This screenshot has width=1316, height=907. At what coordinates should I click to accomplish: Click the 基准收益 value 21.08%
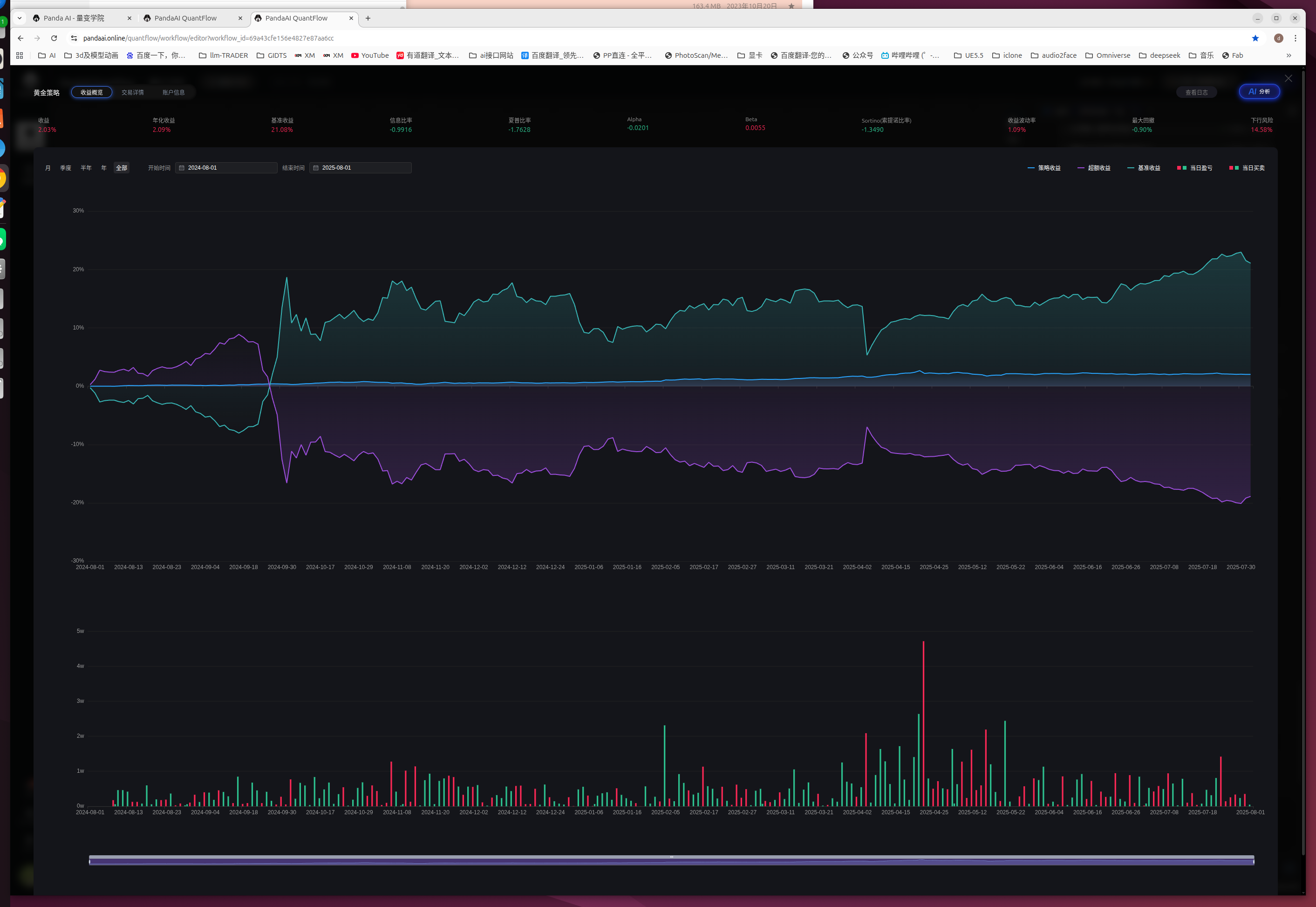pyautogui.click(x=282, y=130)
